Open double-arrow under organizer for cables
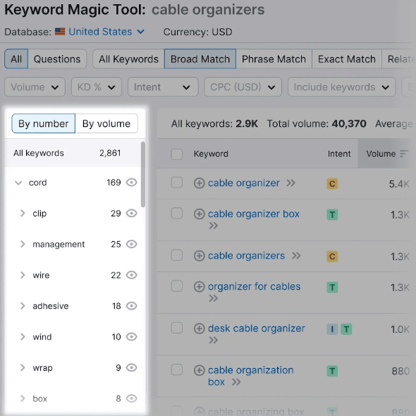416x416 pixels. (x=213, y=298)
